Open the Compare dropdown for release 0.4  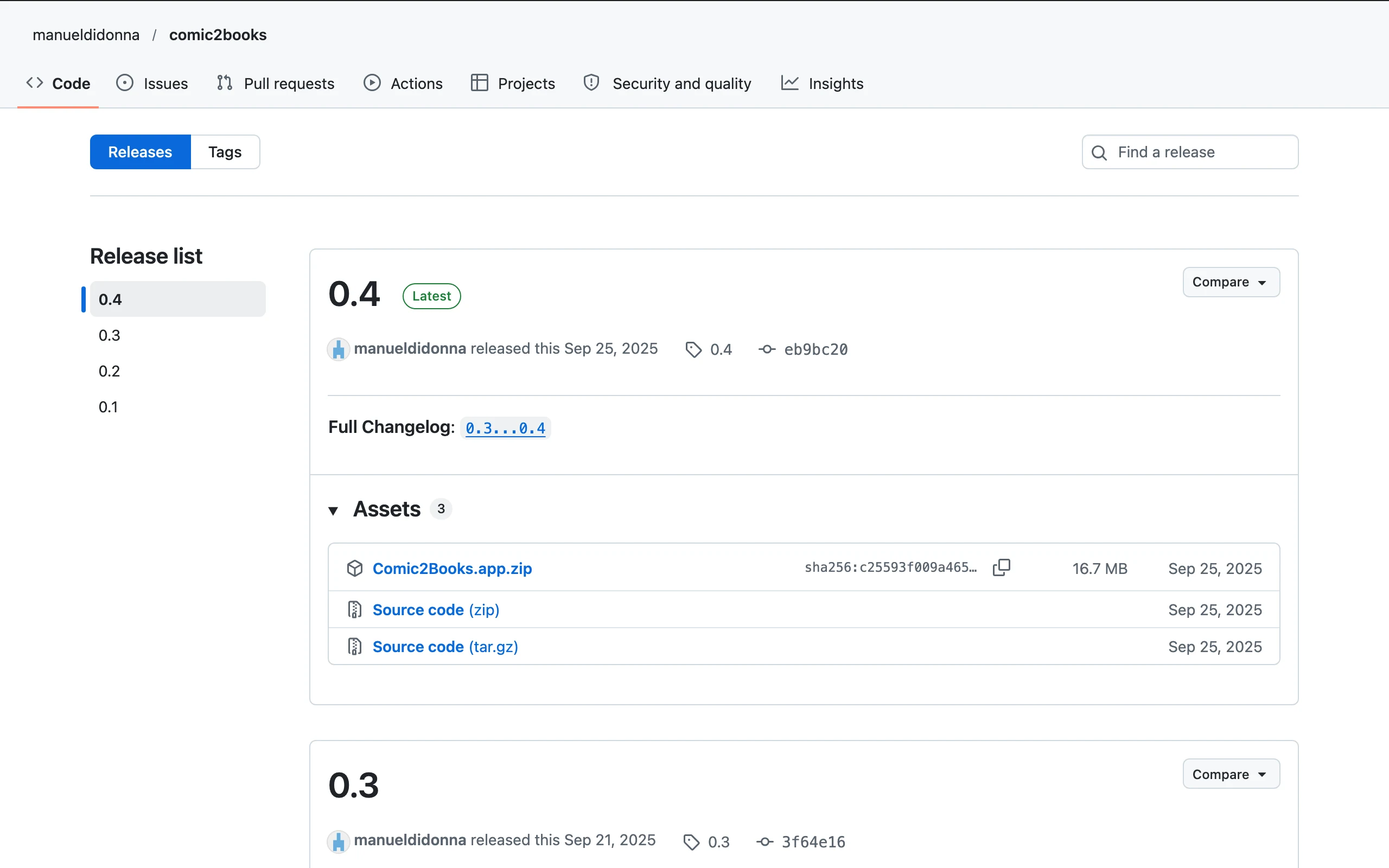click(x=1231, y=282)
